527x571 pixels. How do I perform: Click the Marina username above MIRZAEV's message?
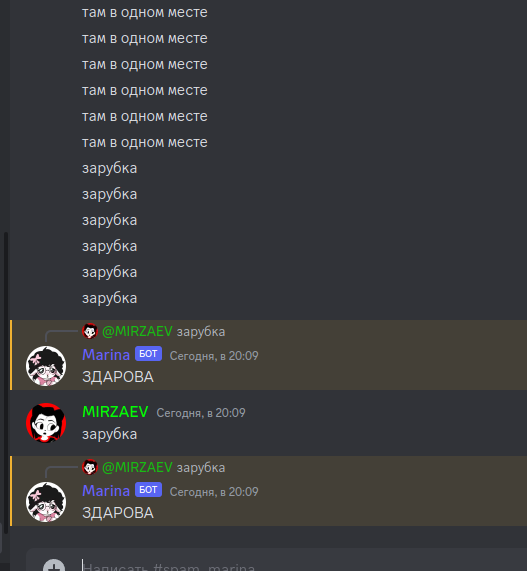[106, 355]
